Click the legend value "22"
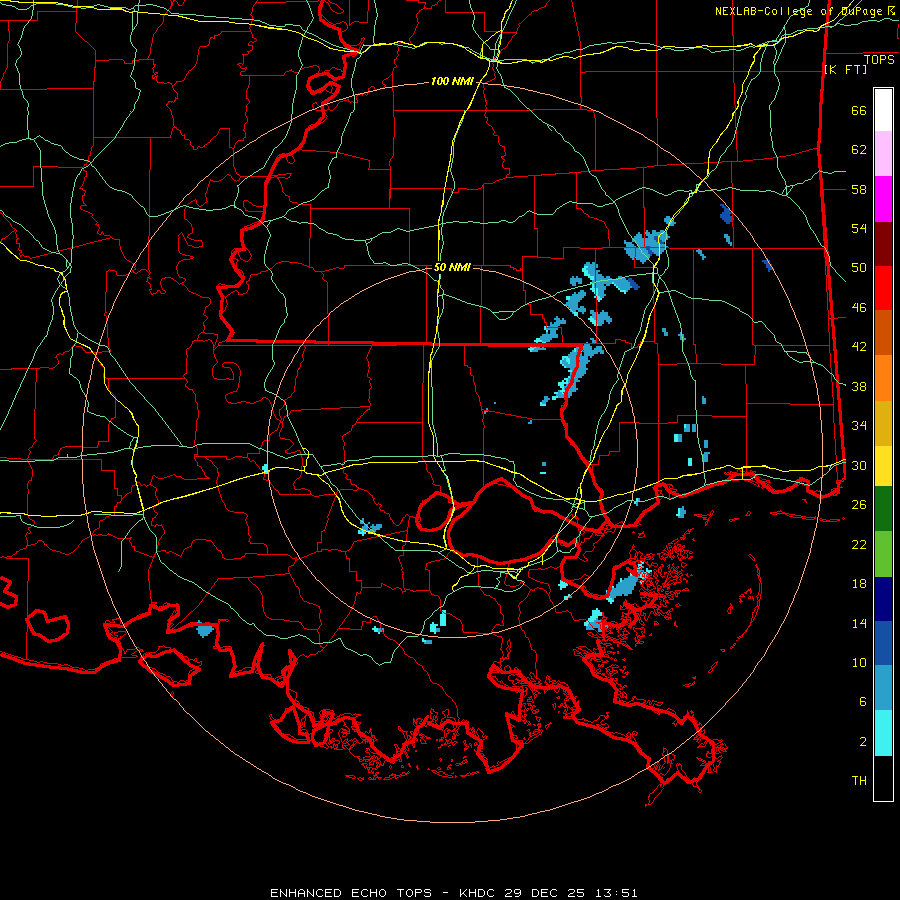The height and width of the screenshot is (900, 900). (x=859, y=544)
